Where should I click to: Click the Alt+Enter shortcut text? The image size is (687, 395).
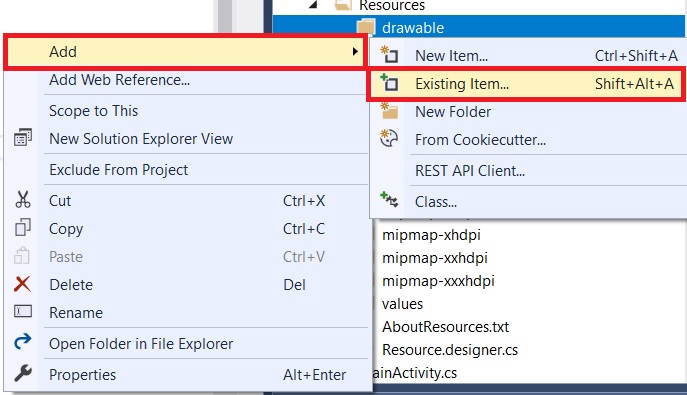click(314, 375)
